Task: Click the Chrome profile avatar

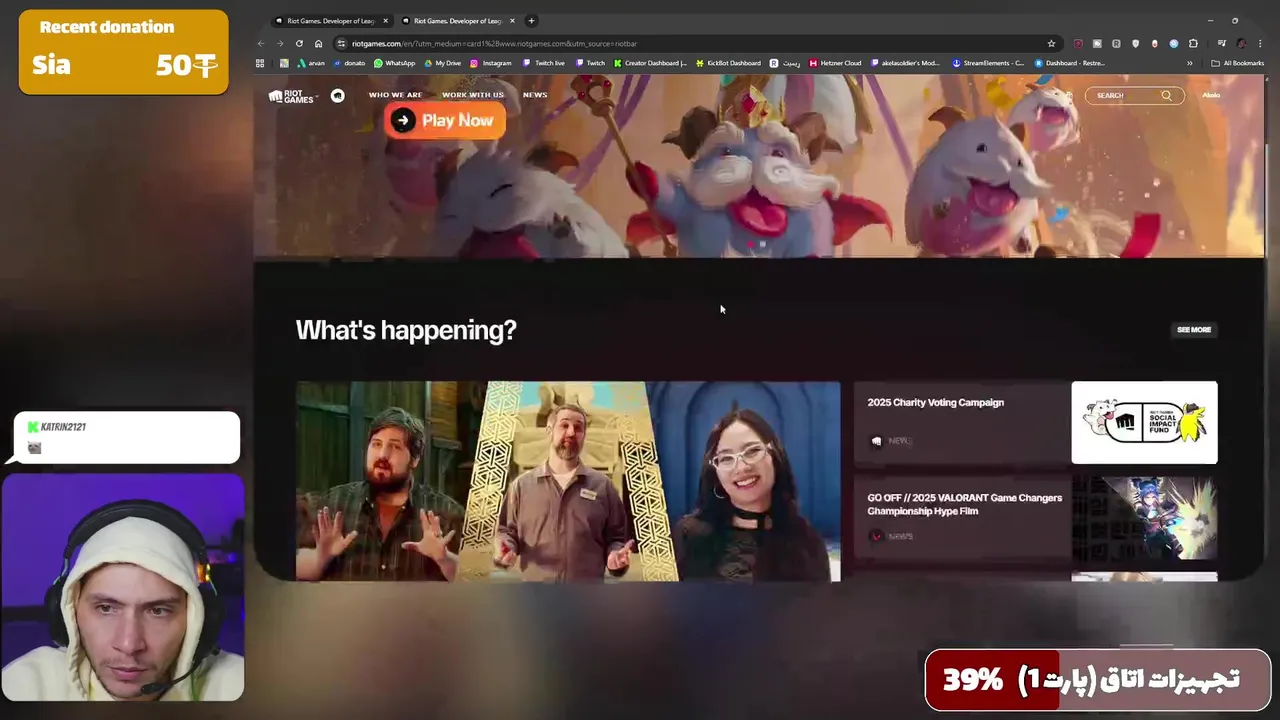Action: pyautogui.click(x=1241, y=43)
